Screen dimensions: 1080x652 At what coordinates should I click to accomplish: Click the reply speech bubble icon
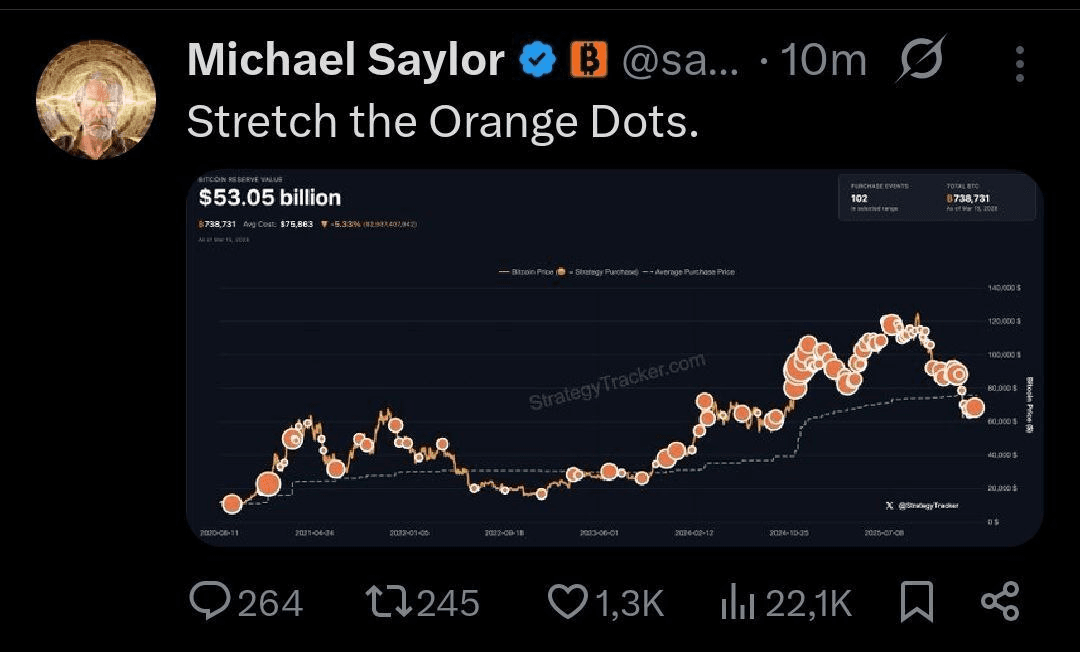(x=210, y=601)
